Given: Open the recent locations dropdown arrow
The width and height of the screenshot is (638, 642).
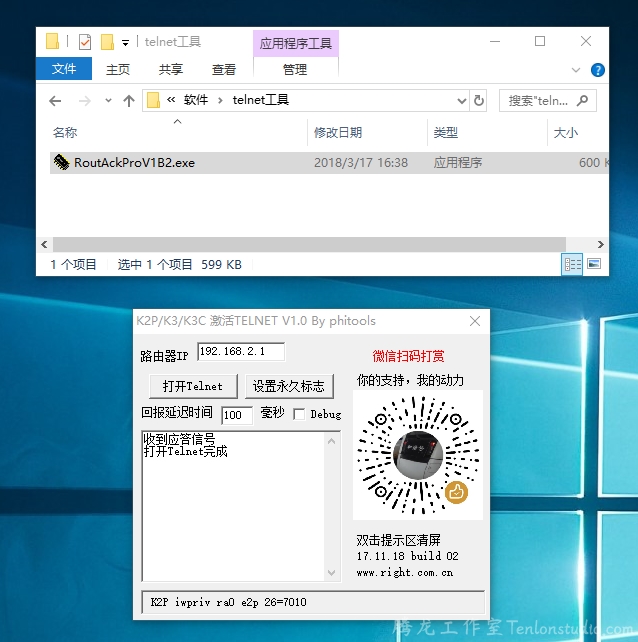Looking at the screenshot, I should pyautogui.click(x=108, y=100).
